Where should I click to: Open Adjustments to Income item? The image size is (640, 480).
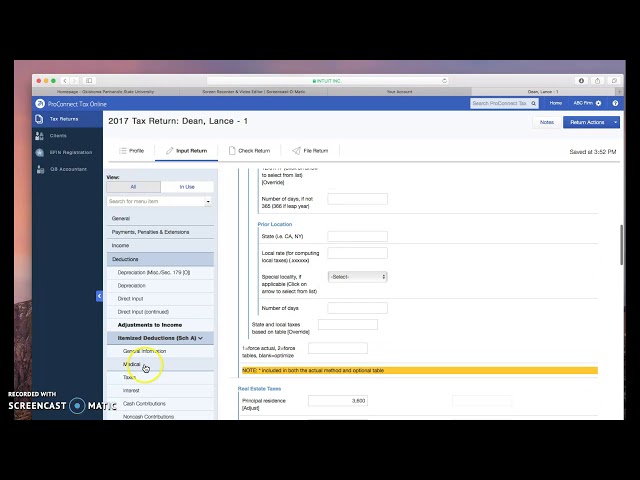(x=160, y=325)
